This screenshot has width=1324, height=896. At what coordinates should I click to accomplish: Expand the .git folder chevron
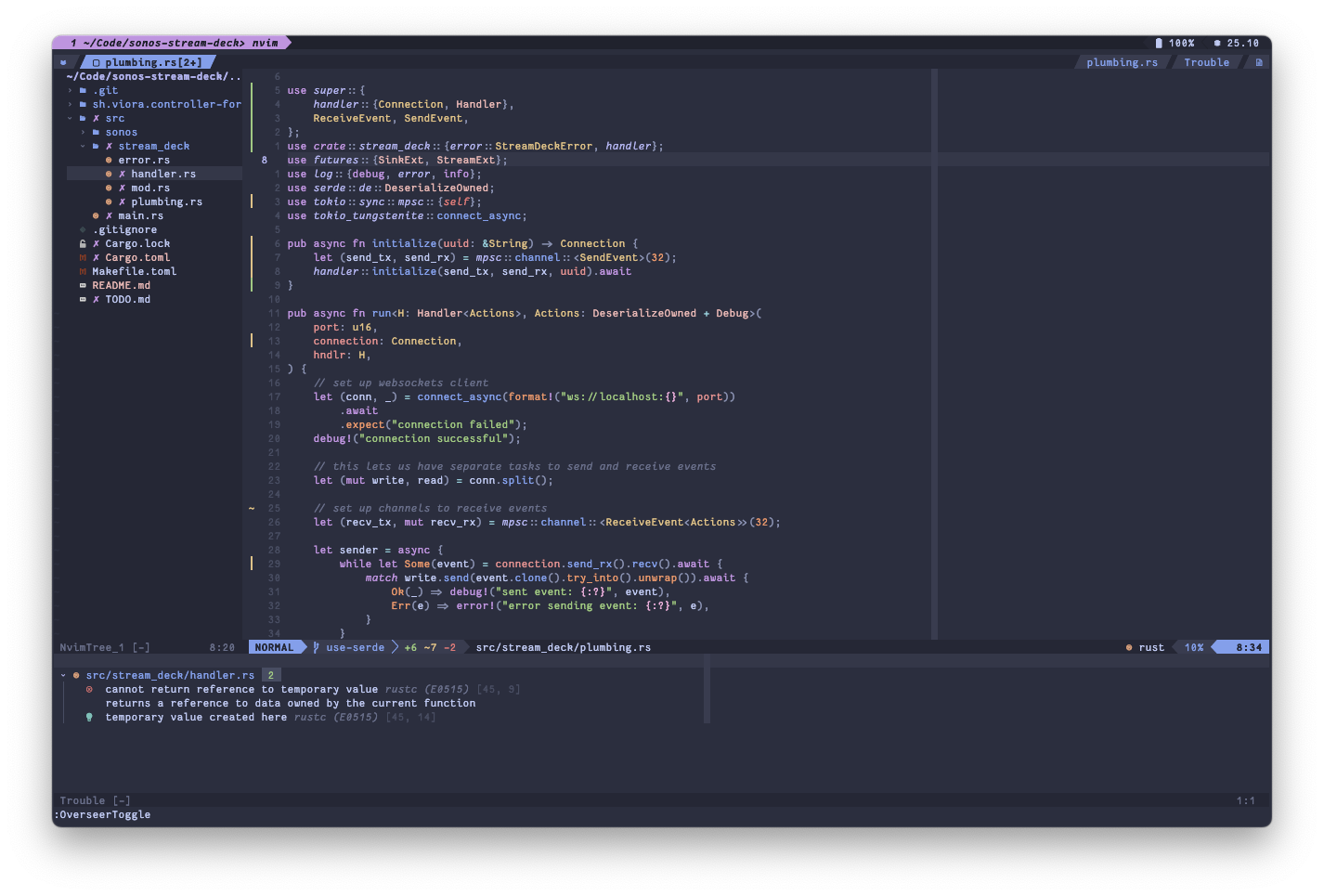(x=70, y=91)
